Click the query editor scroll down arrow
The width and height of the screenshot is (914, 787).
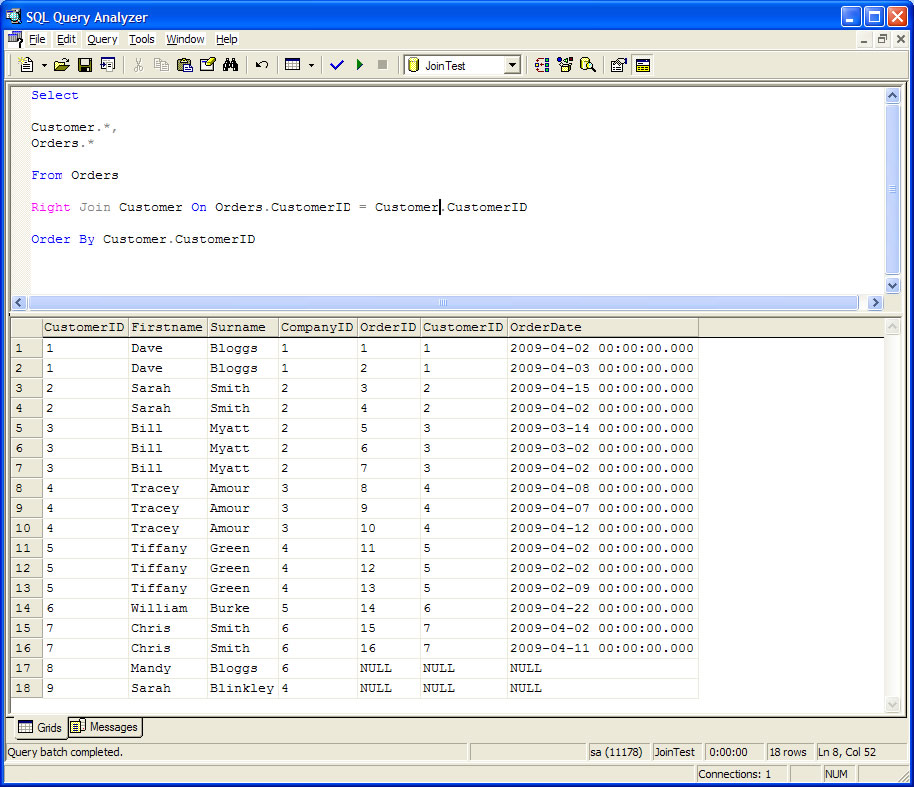892,285
